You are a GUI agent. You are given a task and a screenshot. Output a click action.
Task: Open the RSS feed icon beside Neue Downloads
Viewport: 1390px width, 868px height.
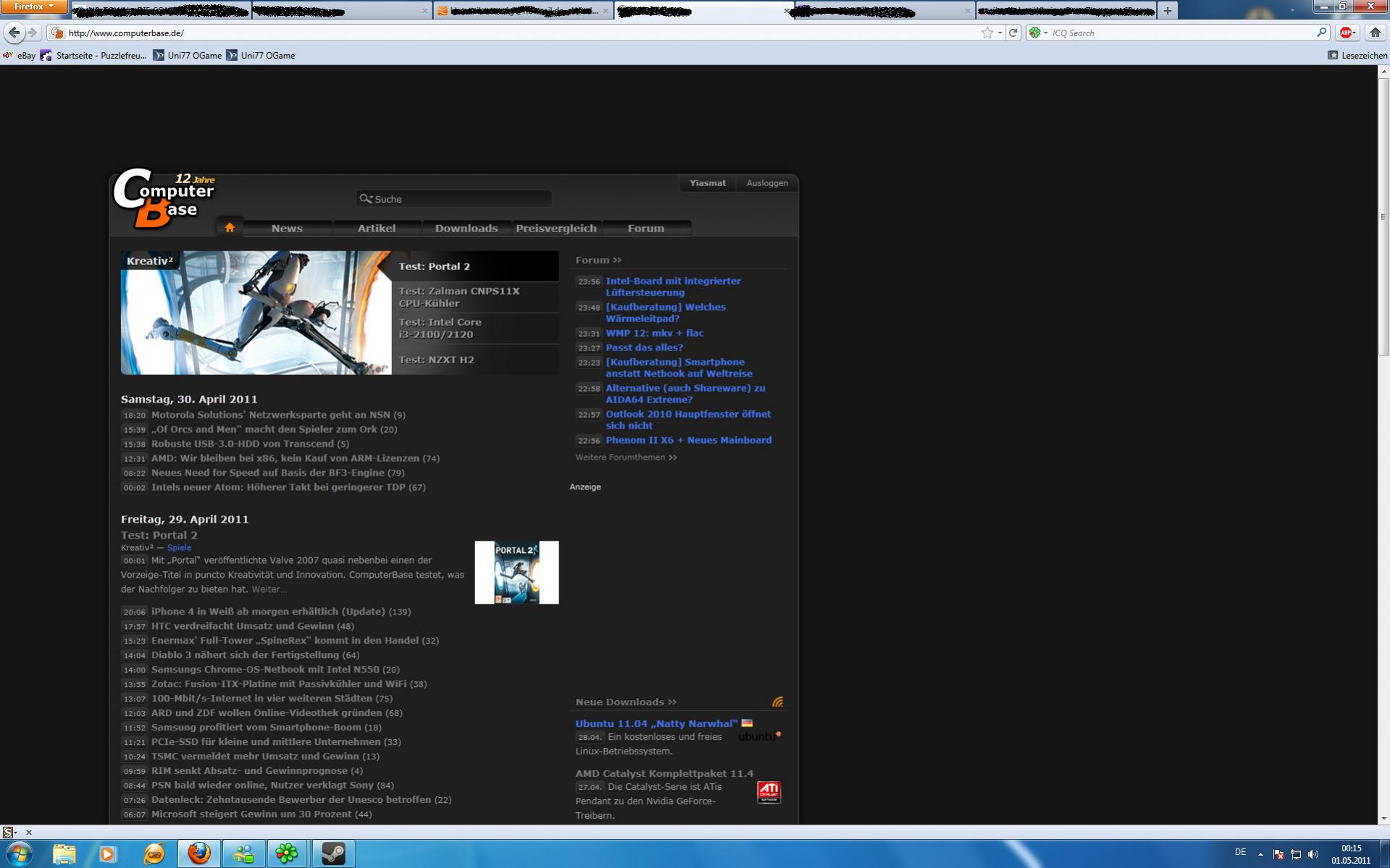click(777, 701)
